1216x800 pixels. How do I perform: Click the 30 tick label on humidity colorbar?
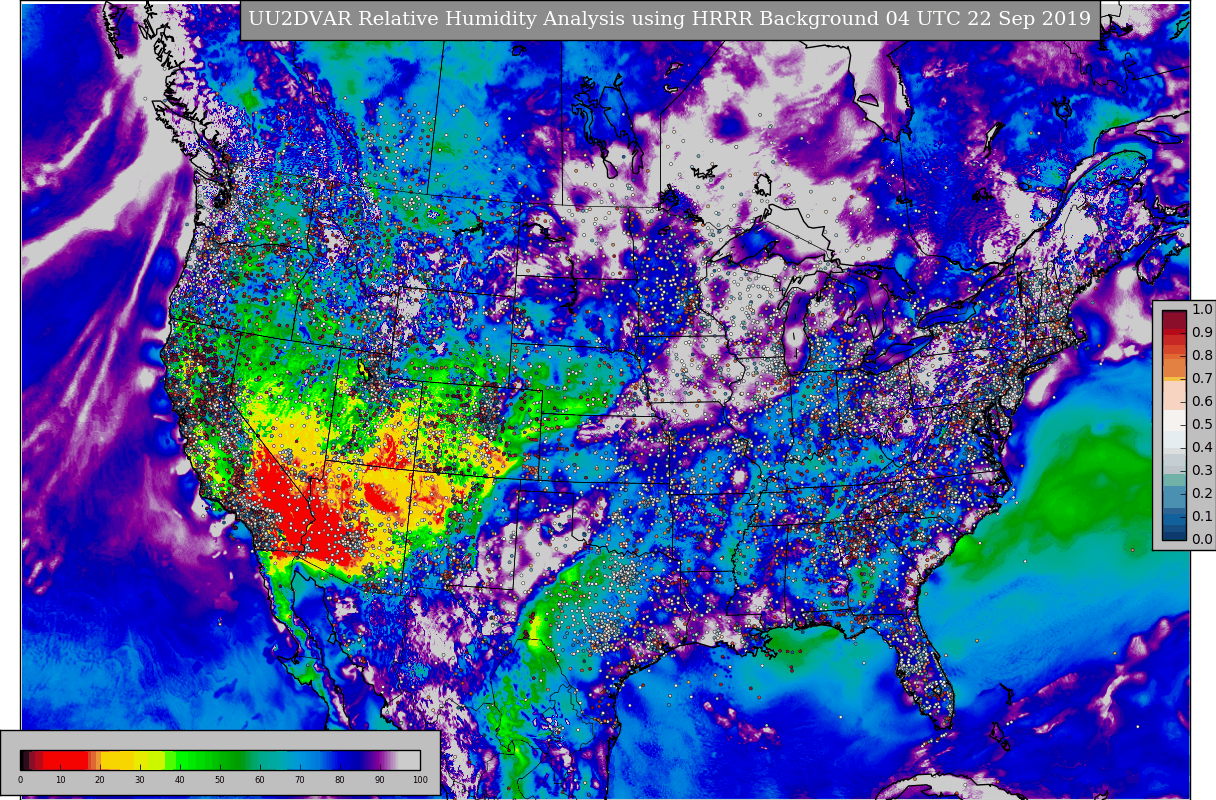[x=140, y=780]
